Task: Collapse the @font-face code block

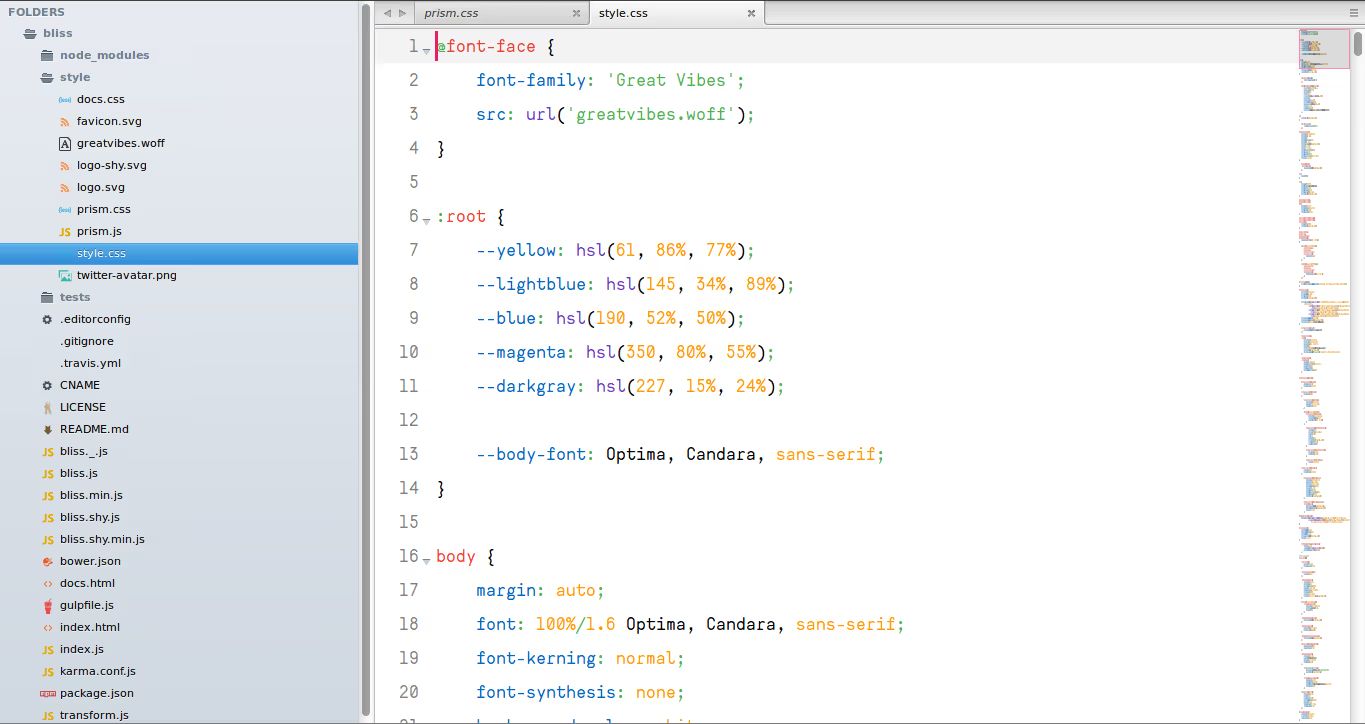Action: (427, 49)
